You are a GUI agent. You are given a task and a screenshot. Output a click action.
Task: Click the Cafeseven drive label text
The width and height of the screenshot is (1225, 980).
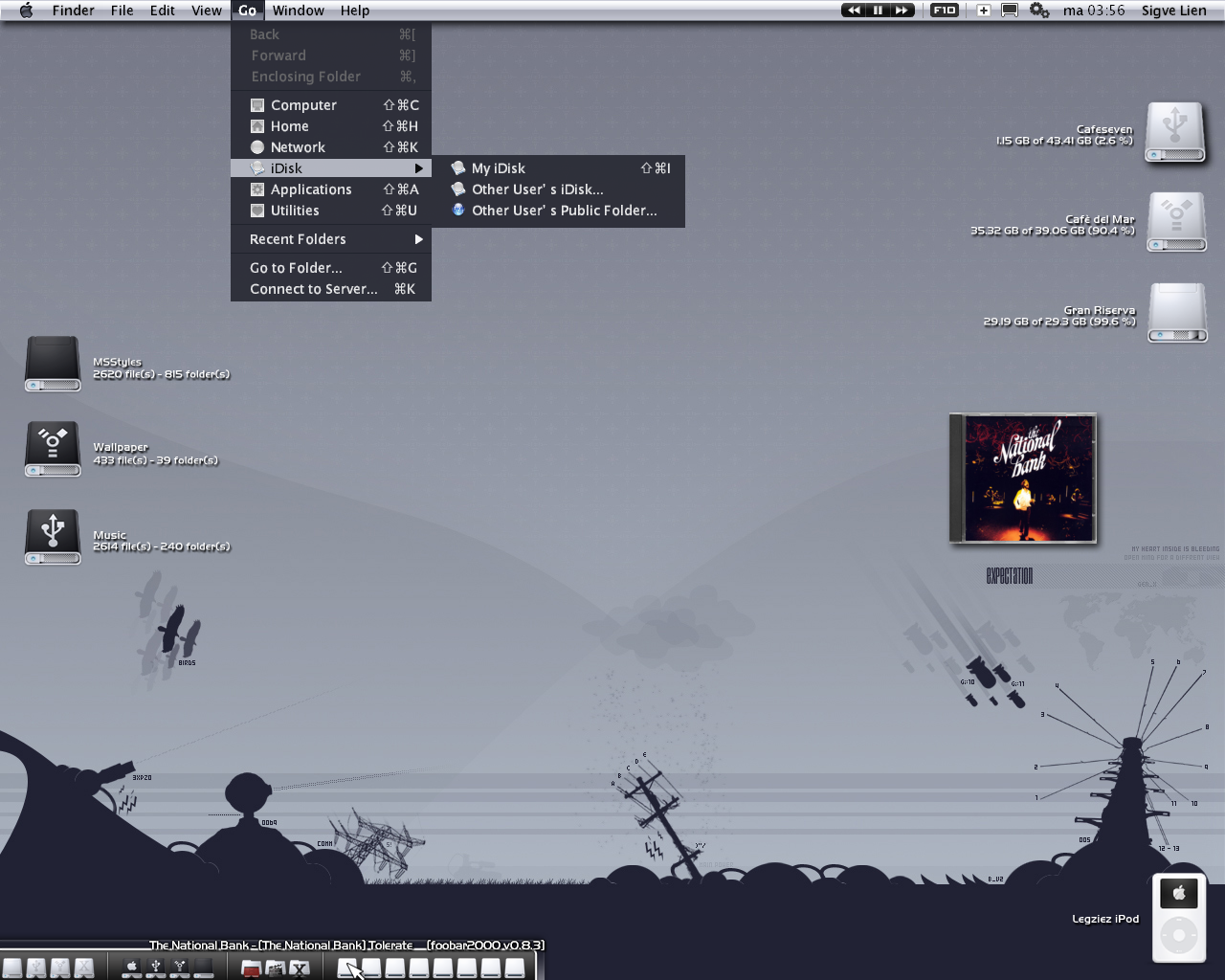(1104, 129)
